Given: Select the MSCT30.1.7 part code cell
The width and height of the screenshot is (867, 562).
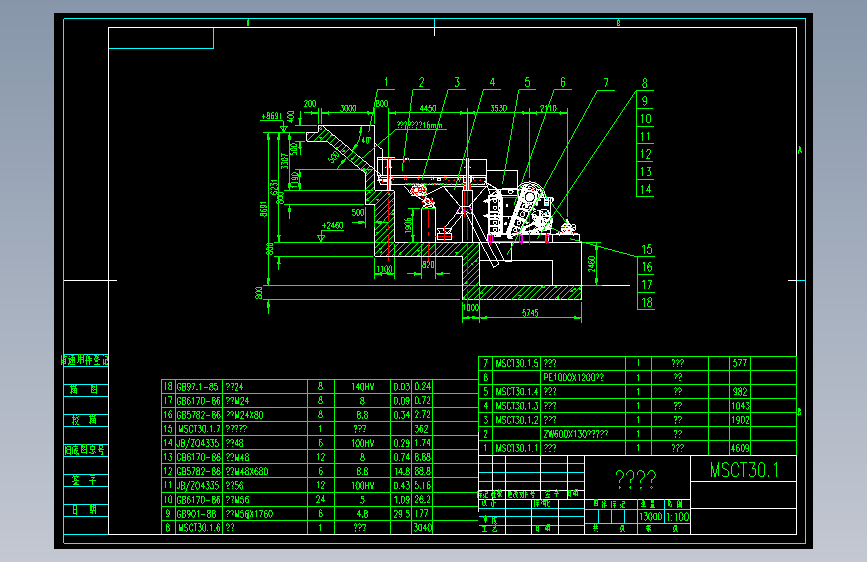Looking at the screenshot, I should pos(199,429).
